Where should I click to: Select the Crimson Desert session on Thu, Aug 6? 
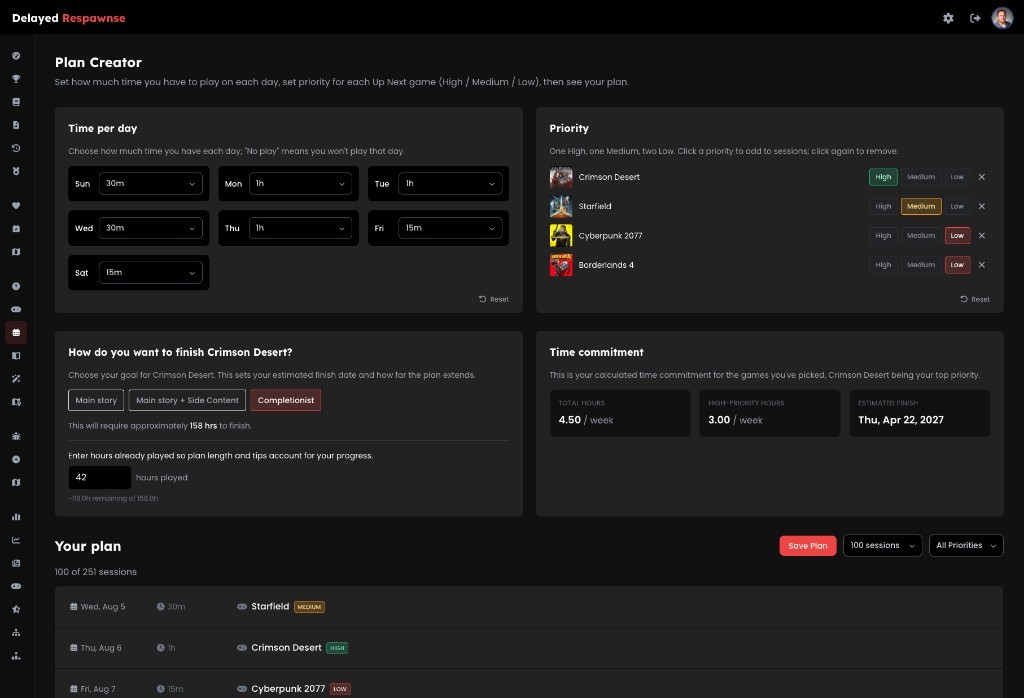point(529,648)
